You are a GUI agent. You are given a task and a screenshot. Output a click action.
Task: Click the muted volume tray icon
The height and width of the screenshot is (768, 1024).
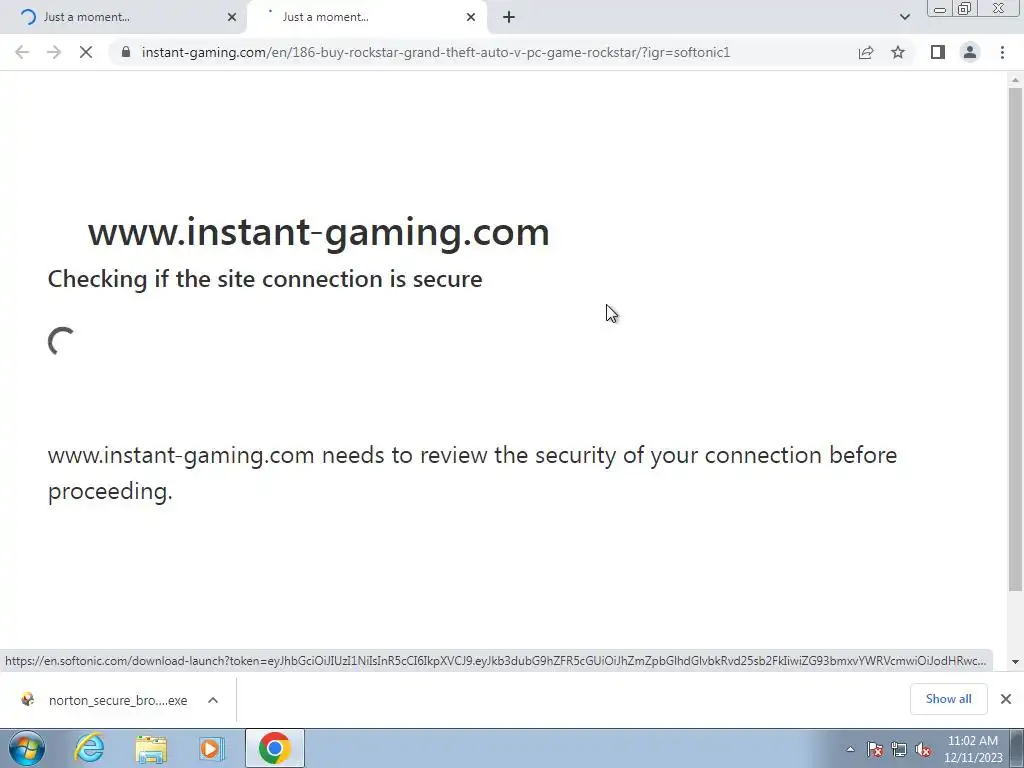(x=923, y=749)
